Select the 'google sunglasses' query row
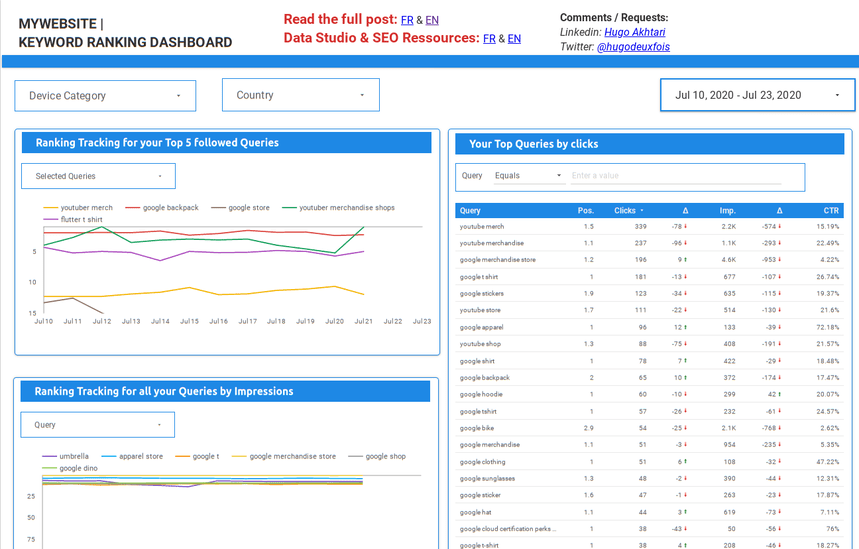 coord(488,479)
